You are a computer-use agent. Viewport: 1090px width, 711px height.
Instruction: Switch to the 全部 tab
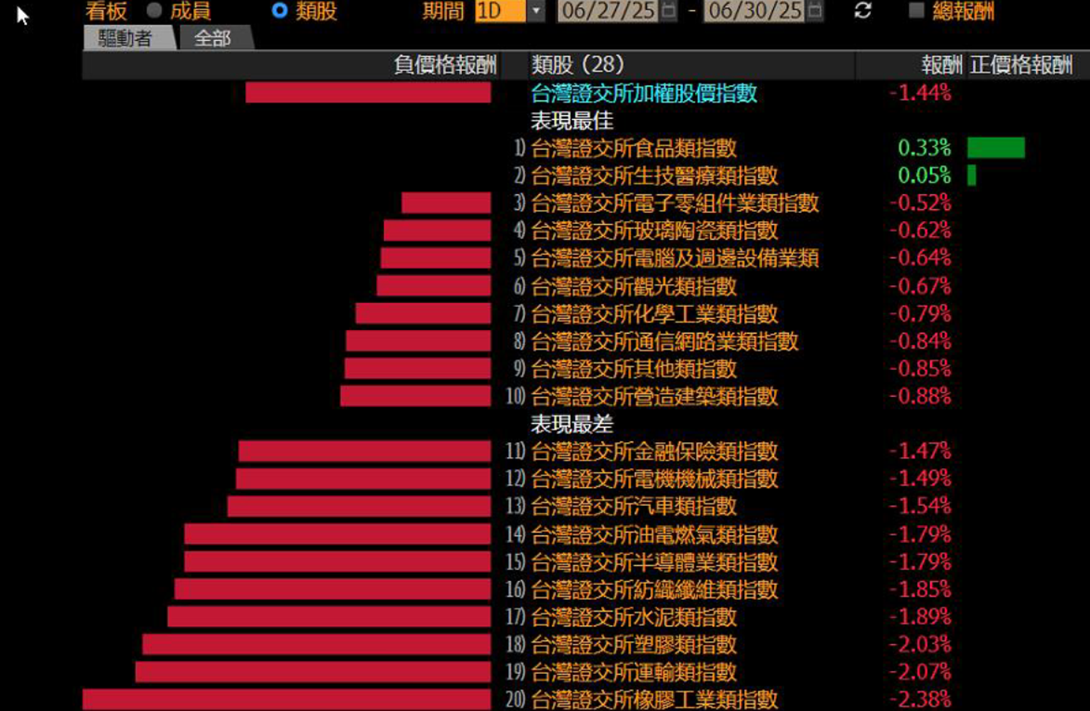click(x=213, y=38)
